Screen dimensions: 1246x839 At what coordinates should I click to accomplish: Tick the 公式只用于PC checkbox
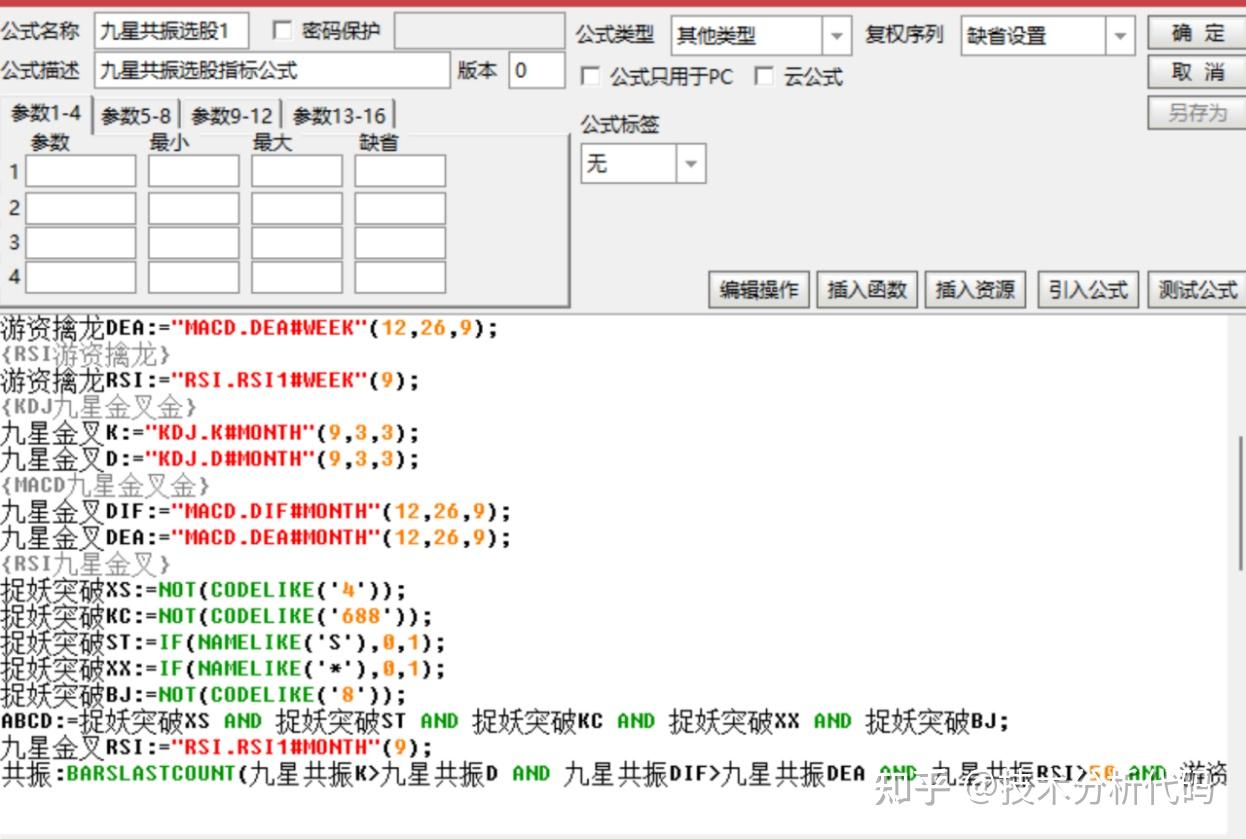tap(591, 77)
